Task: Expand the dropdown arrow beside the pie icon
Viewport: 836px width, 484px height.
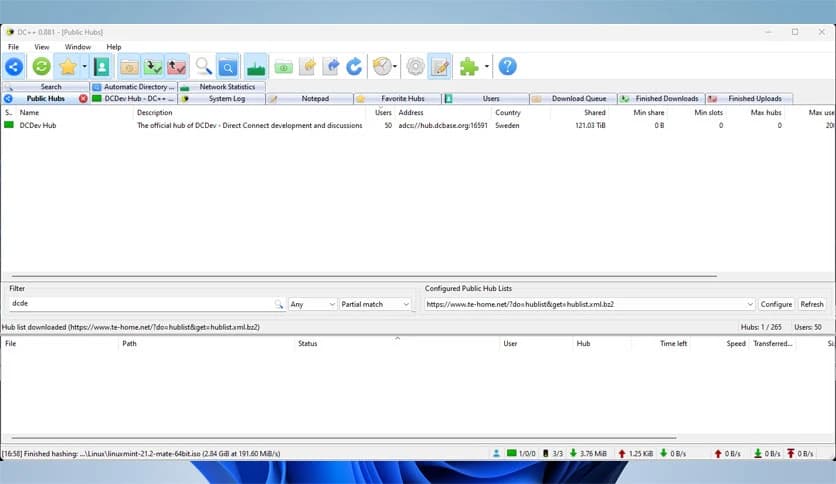Action: pyautogui.click(x=395, y=67)
